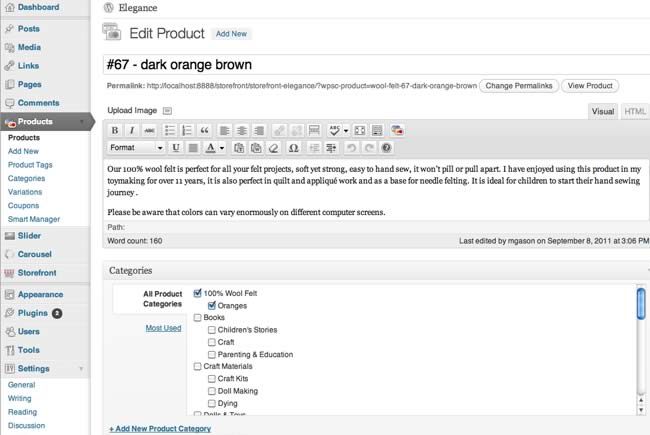
Task: Check the Books category checkbox
Action: tap(197, 318)
